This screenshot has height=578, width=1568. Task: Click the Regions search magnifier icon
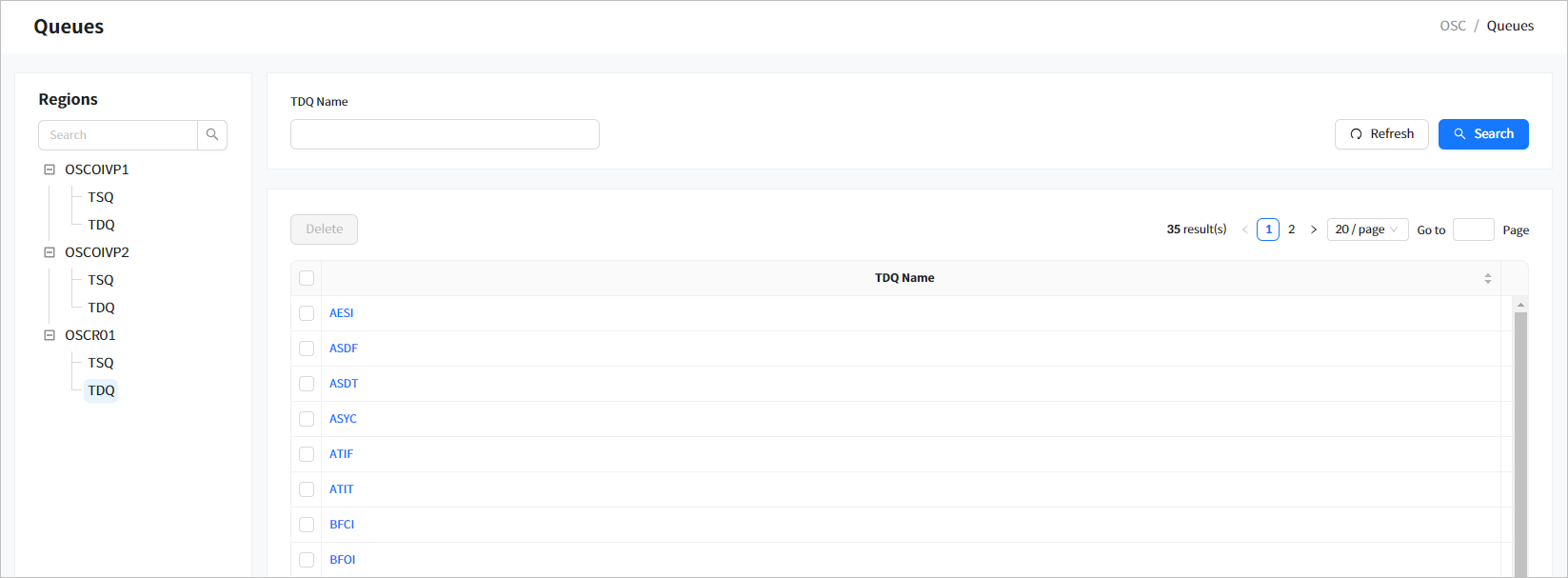(212, 135)
